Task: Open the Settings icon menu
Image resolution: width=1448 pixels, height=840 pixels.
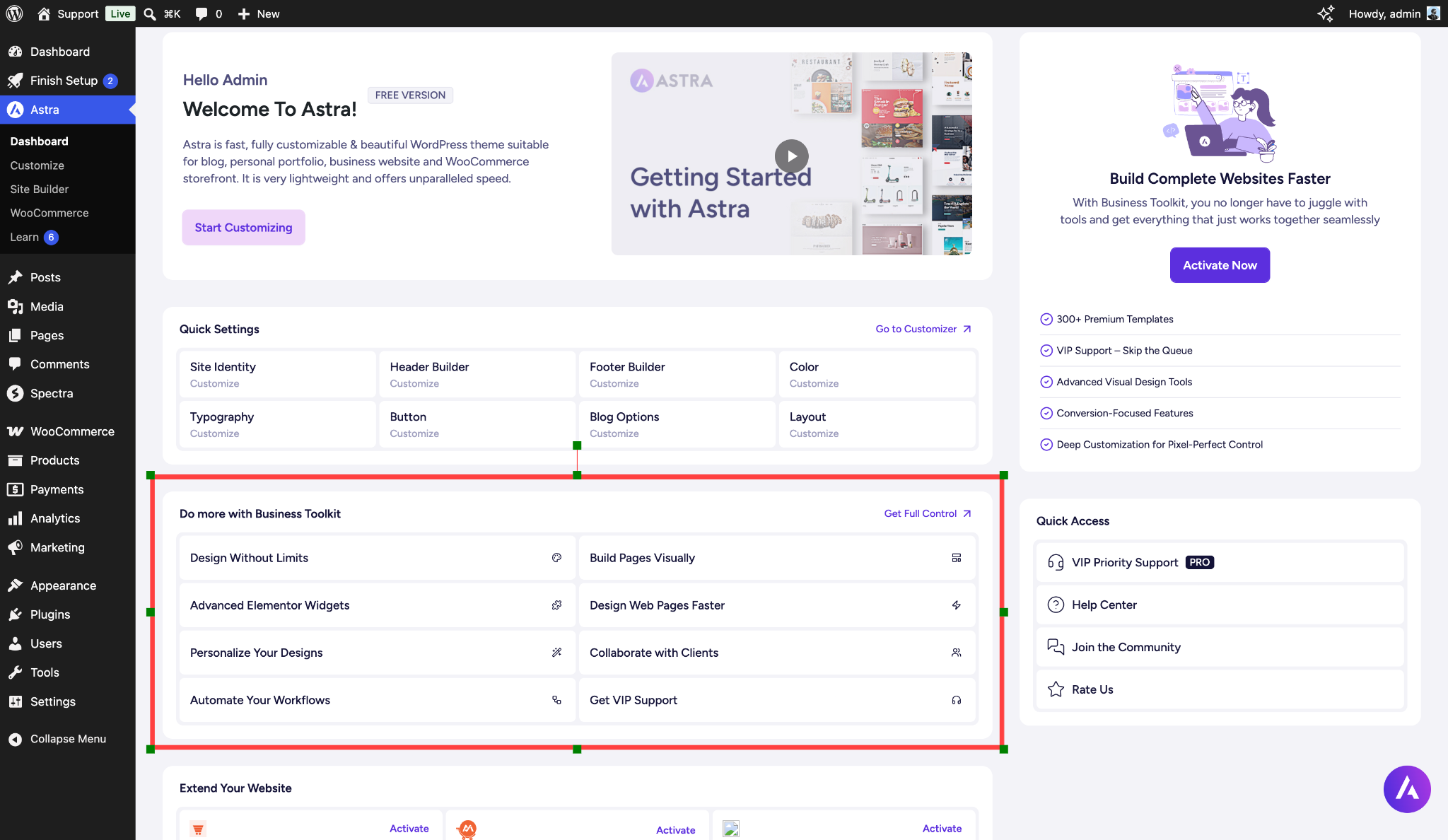Action: pyautogui.click(x=68, y=701)
